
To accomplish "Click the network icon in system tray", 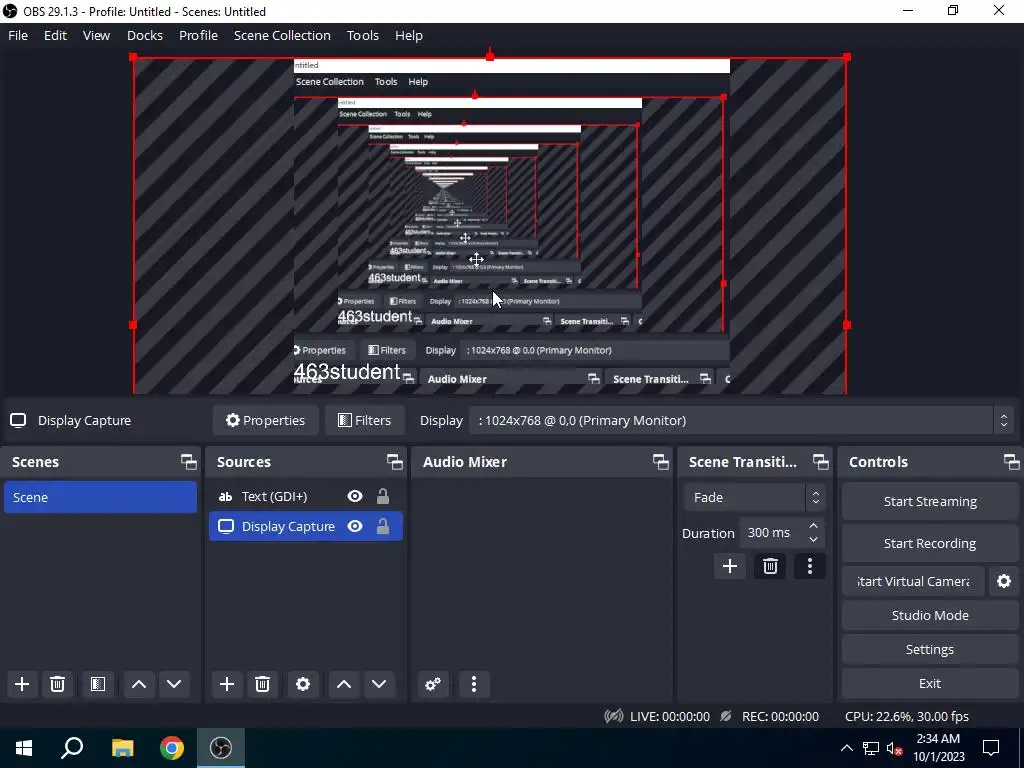I will 871,748.
